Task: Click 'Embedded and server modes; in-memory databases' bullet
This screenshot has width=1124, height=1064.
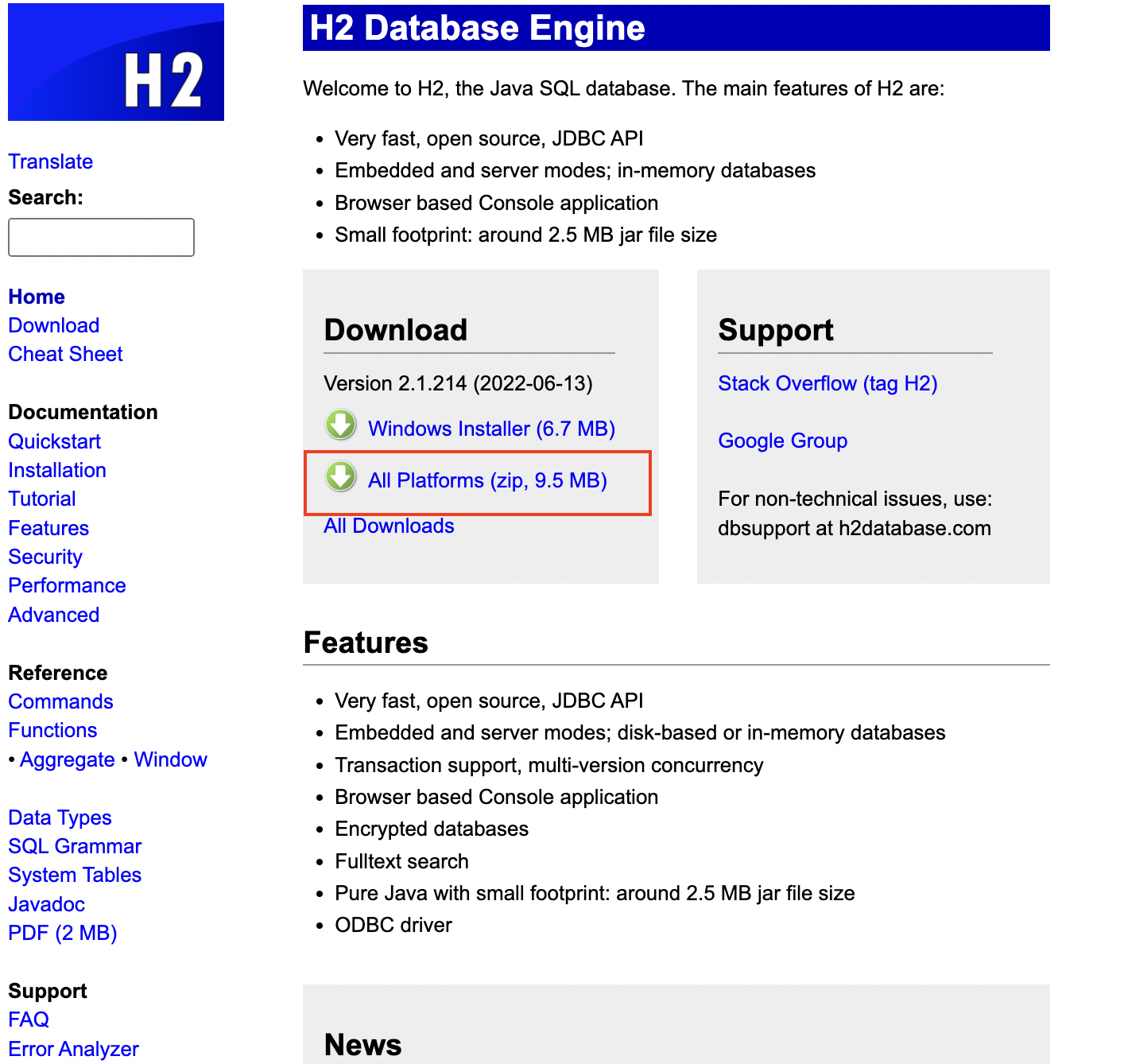Action: [576, 170]
